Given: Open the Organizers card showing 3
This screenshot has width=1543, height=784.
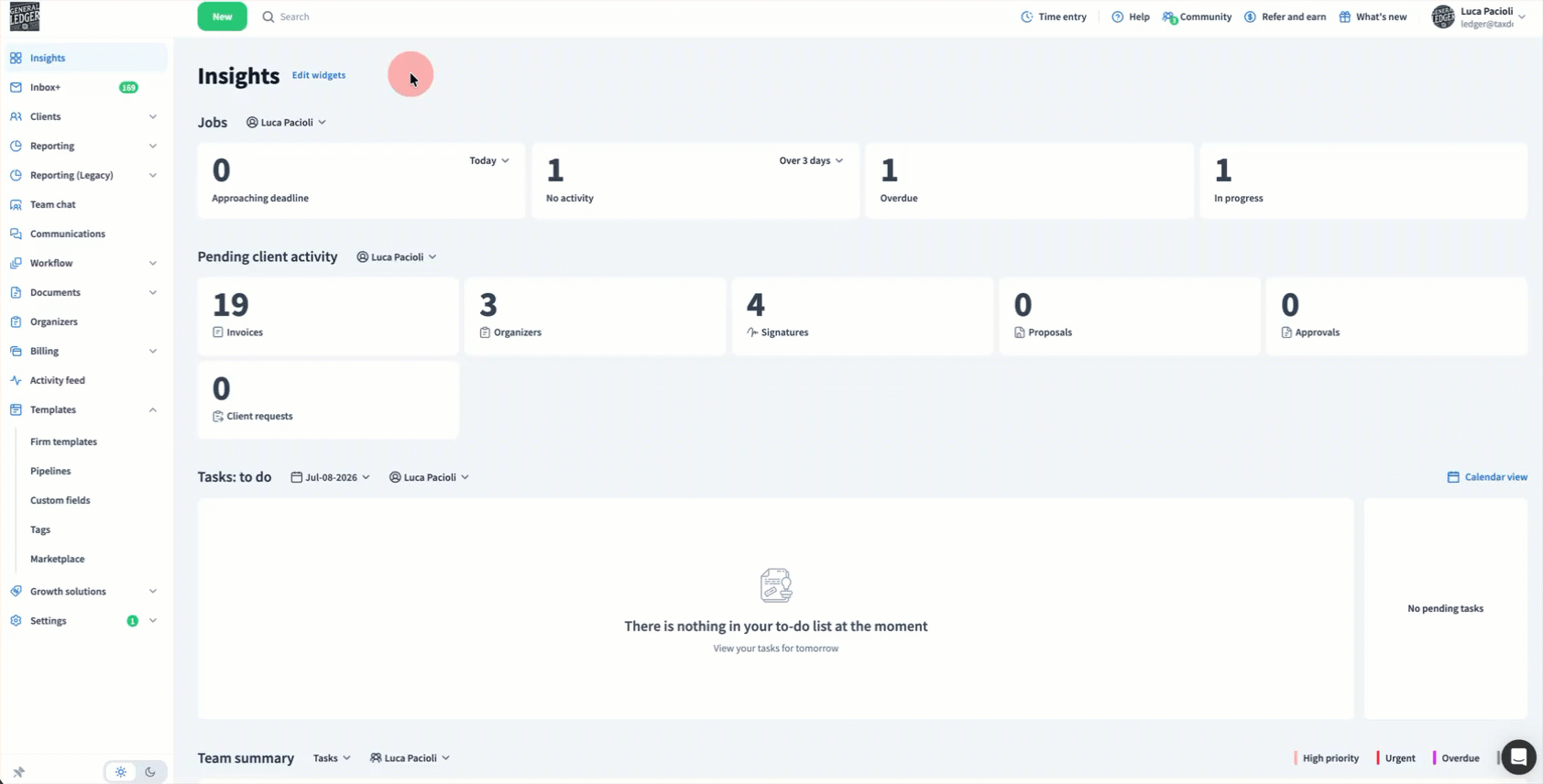Looking at the screenshot, I should pyautogui.click(x=595, y=316).
